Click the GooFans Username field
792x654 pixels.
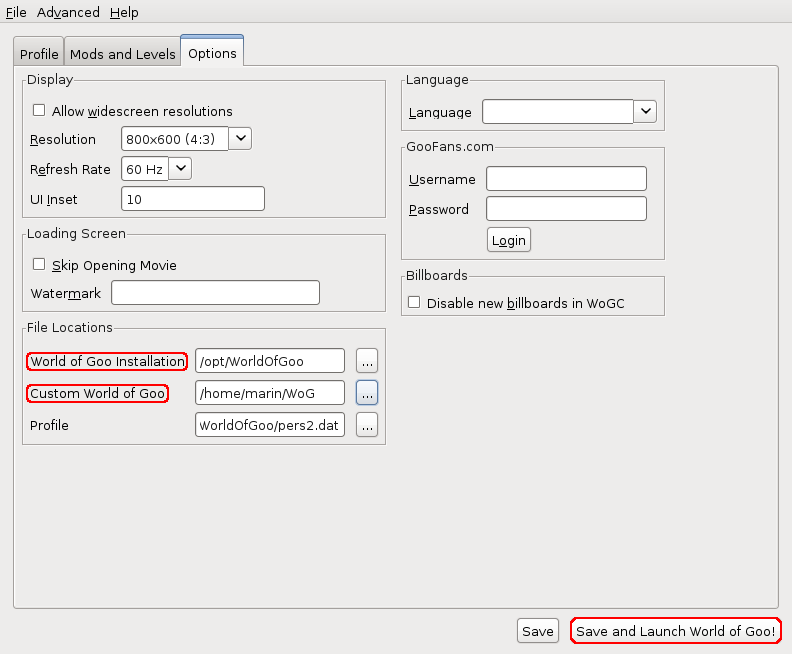(566, 179)
